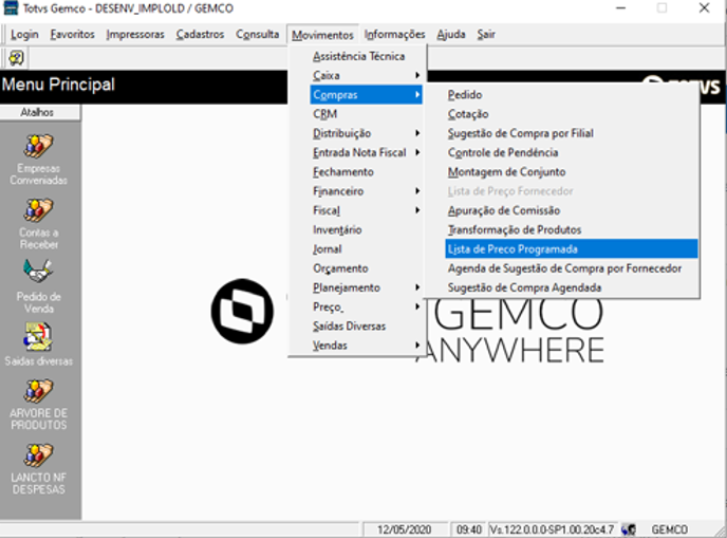Open the Favoritos menu
727x538 pixels.
pyautogui.click(x=72, y=34)
